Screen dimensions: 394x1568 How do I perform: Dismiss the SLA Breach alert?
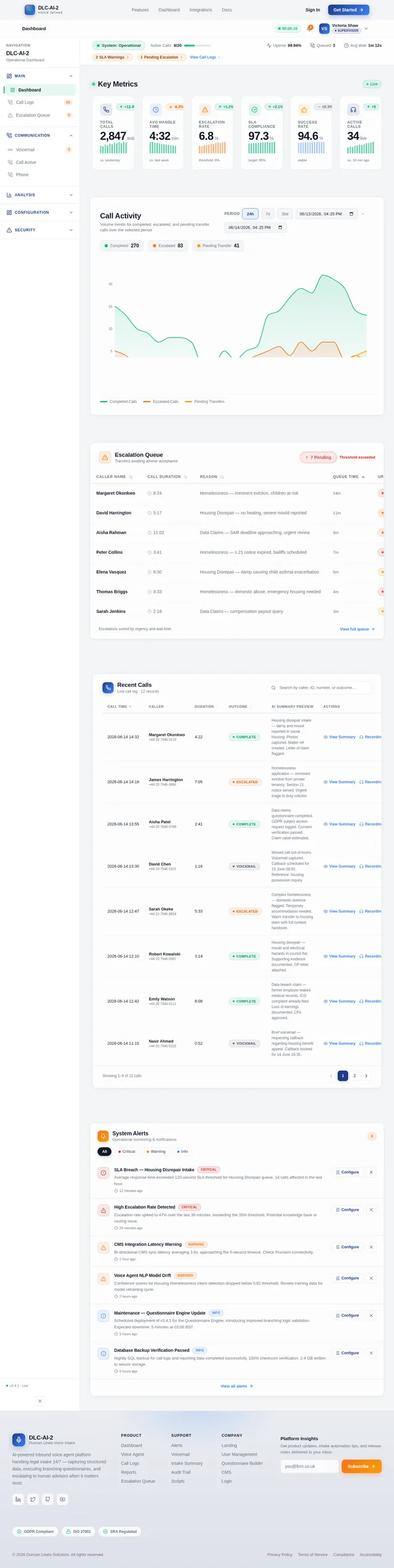(371, 1172)
